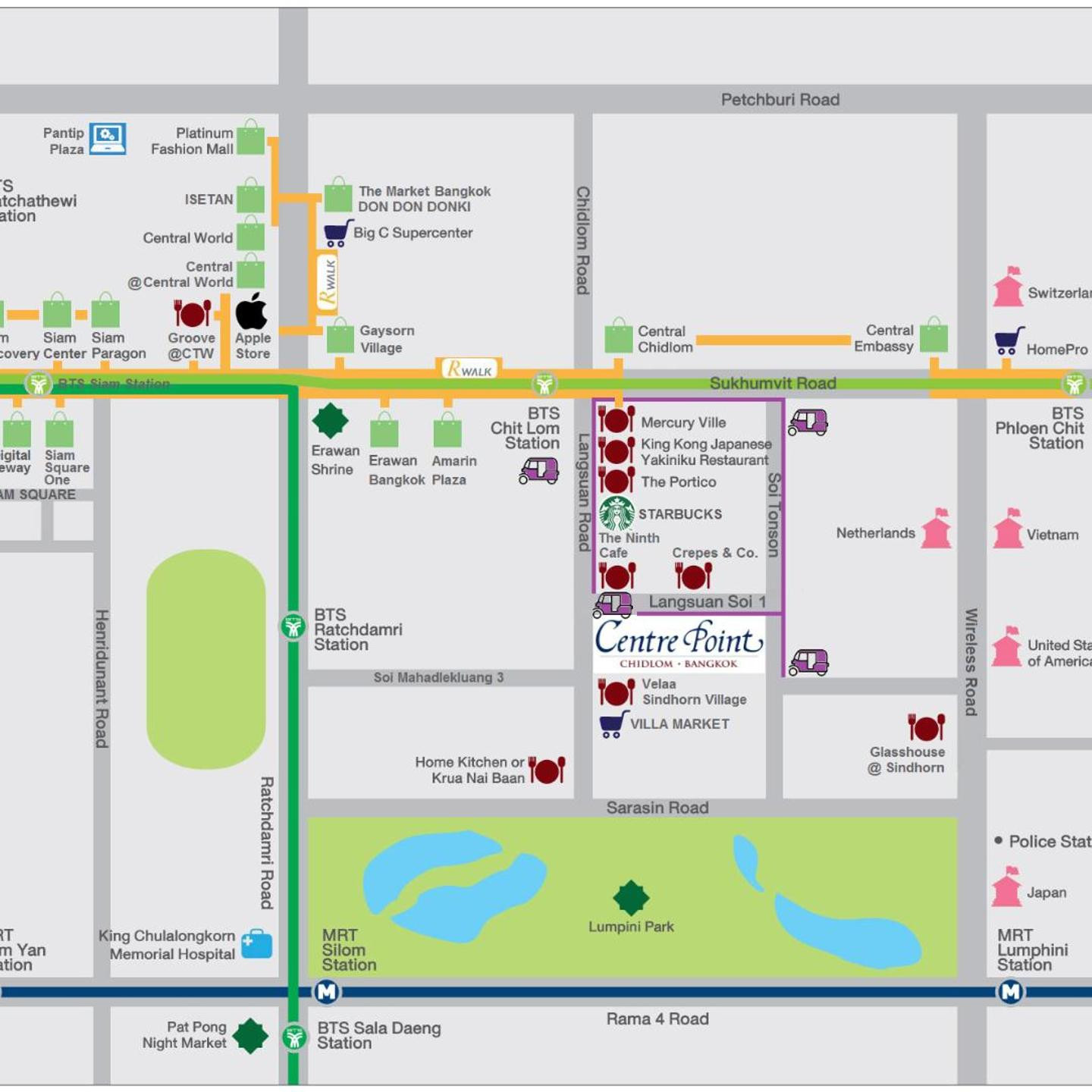Image resolution: width=1092 pixels, height=1092 pixels.
Task: Click the Starbucks logo
Action: tap(617, 513)
